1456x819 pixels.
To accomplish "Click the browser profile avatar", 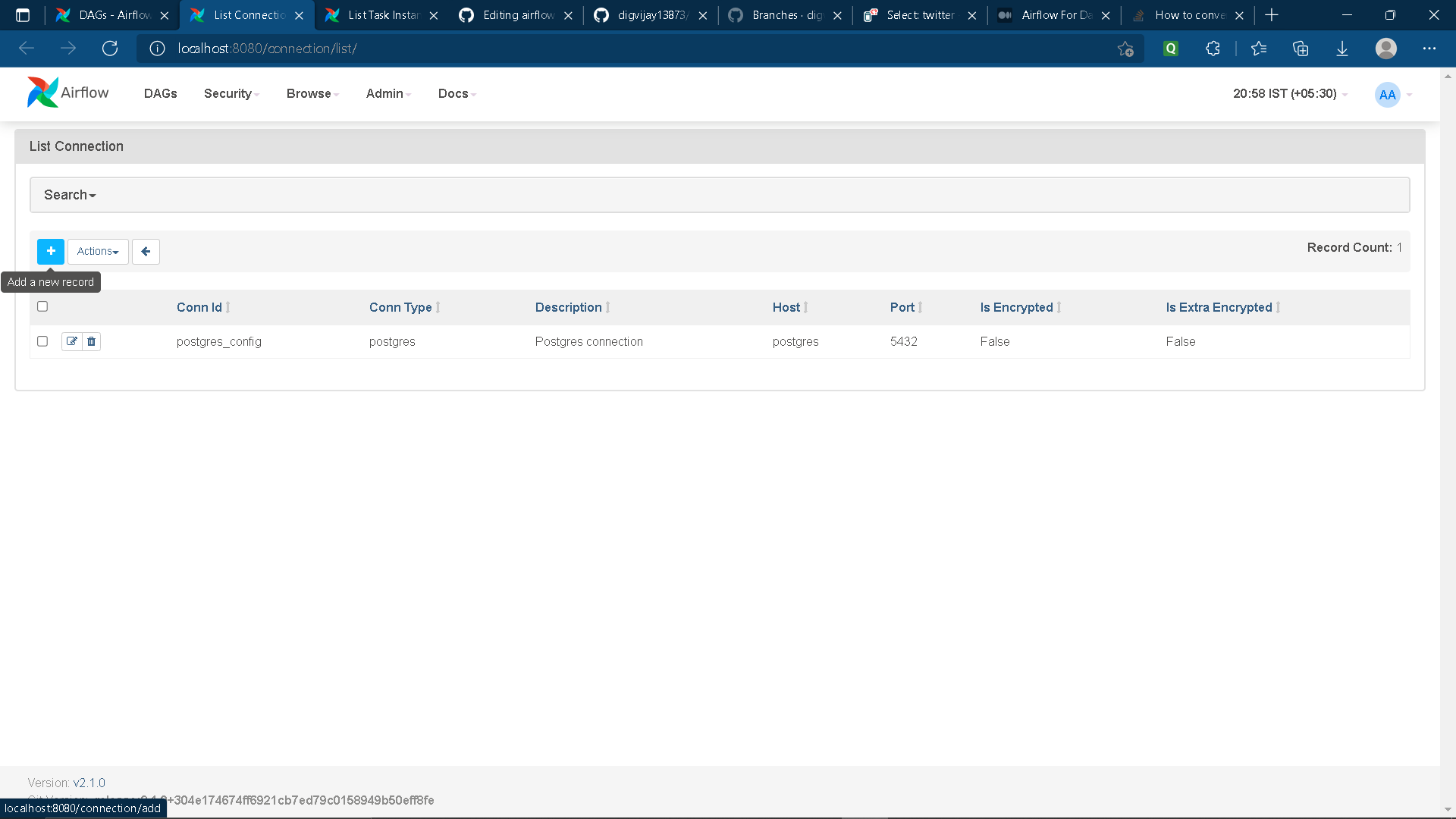I will point(1387,48).
